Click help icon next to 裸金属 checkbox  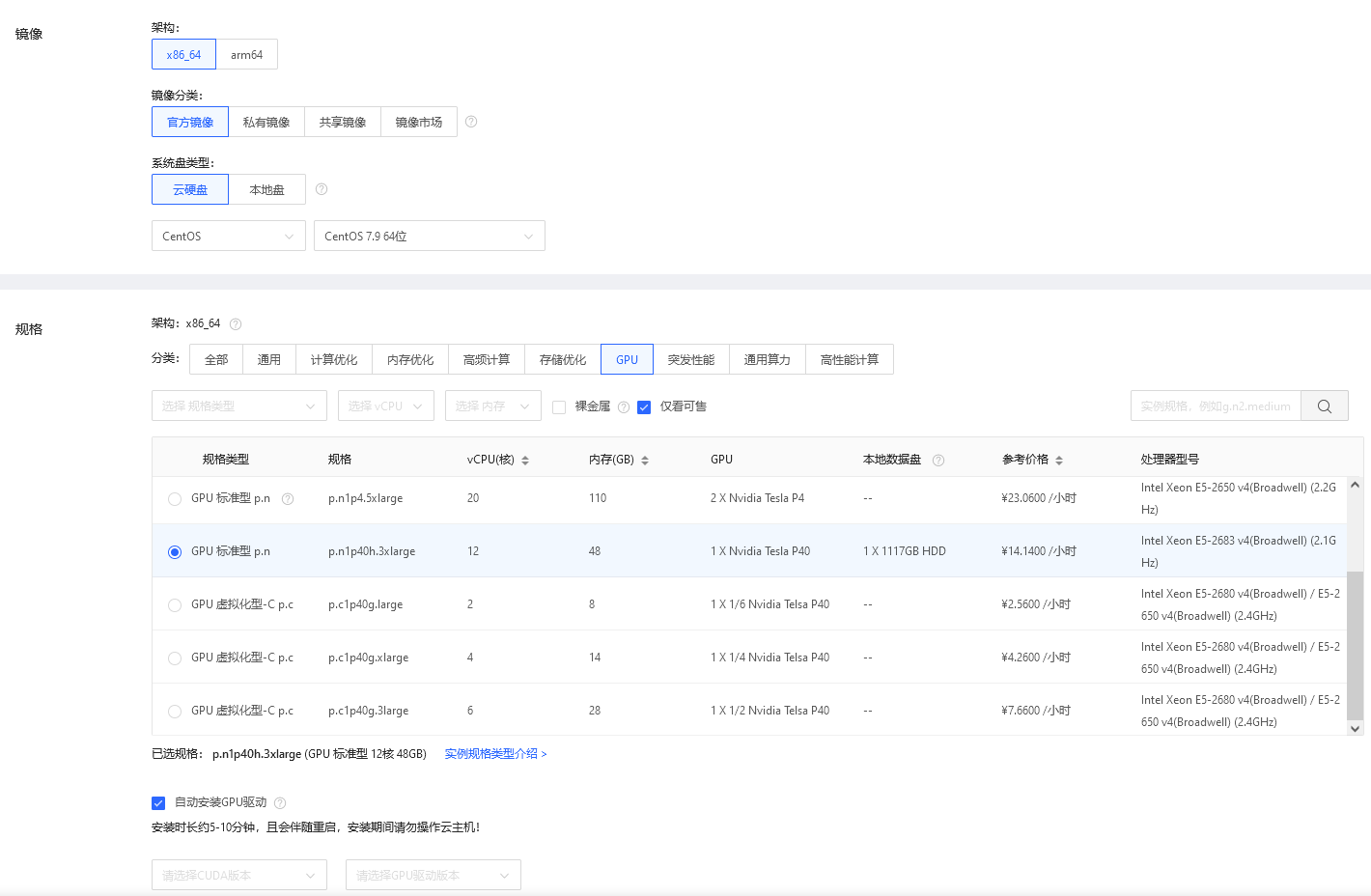624,407
